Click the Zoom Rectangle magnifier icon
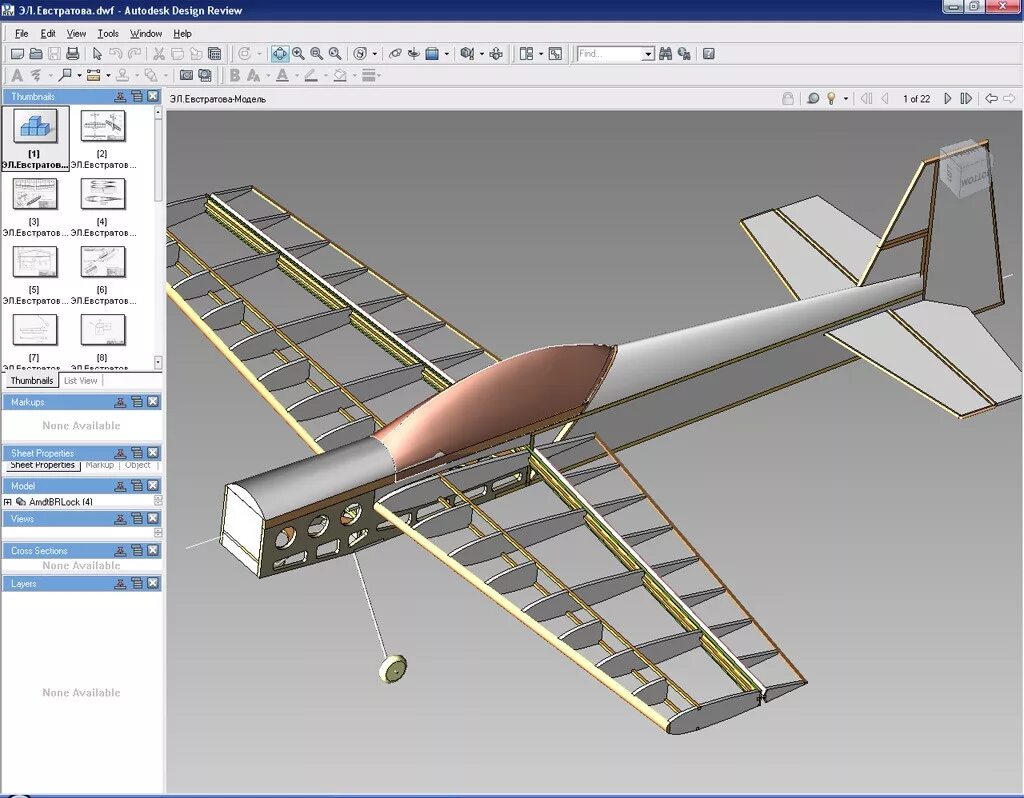1024x798 pixels. tap(317, 54)
